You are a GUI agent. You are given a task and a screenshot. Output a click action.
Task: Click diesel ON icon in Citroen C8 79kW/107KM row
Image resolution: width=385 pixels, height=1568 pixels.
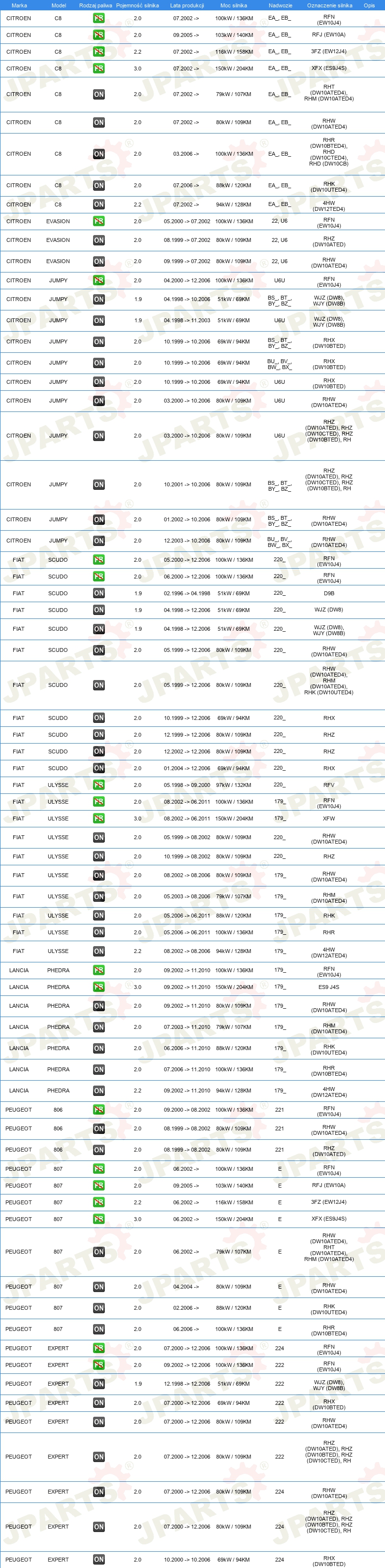[98, 94]
